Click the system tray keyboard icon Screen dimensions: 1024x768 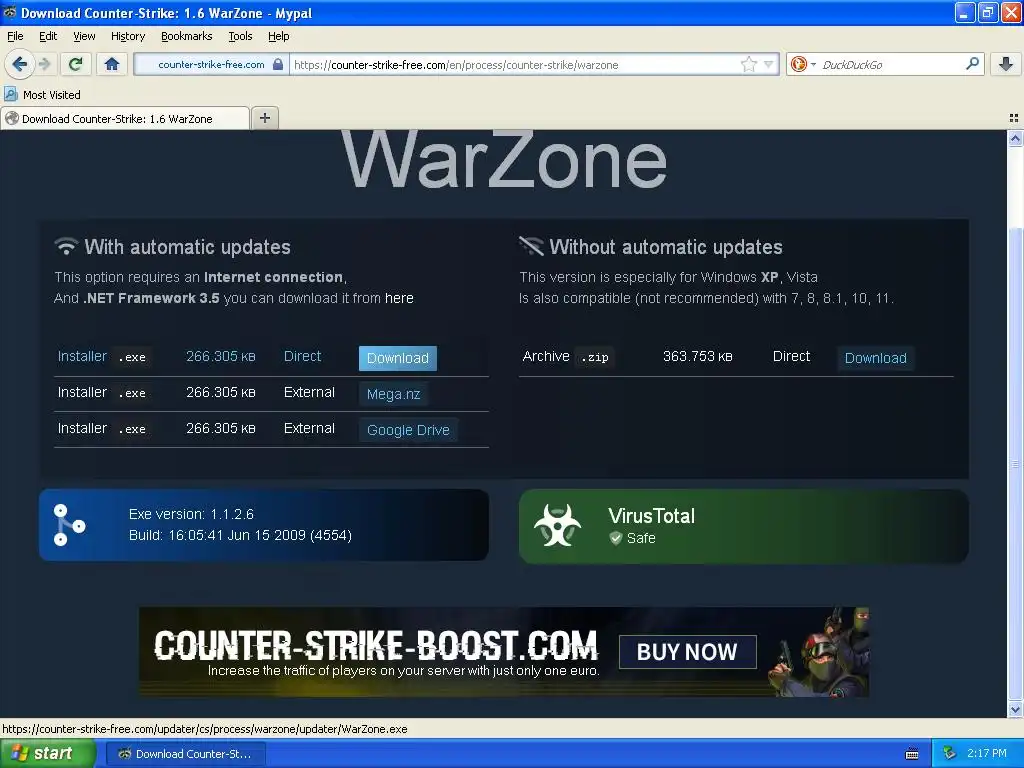pyautogui.click(x=912, y=754)
